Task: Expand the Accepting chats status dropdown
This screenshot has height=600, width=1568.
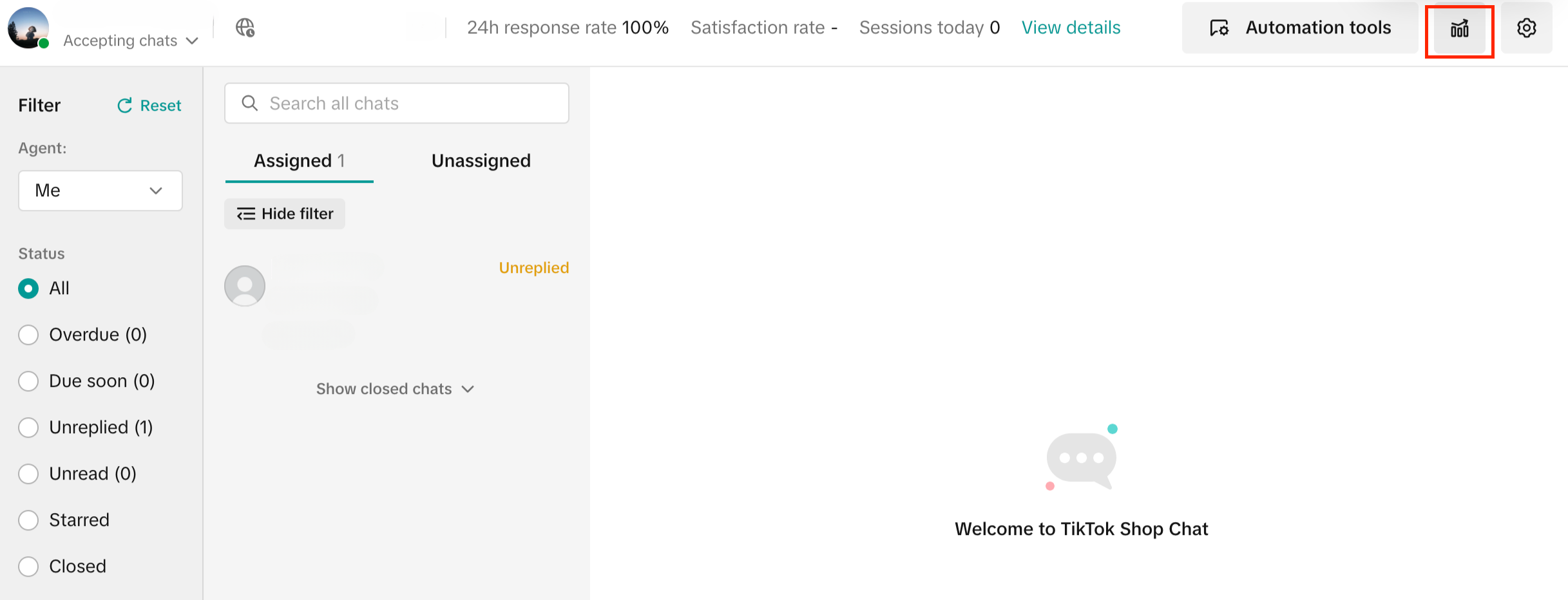Action: pos(130,41)
